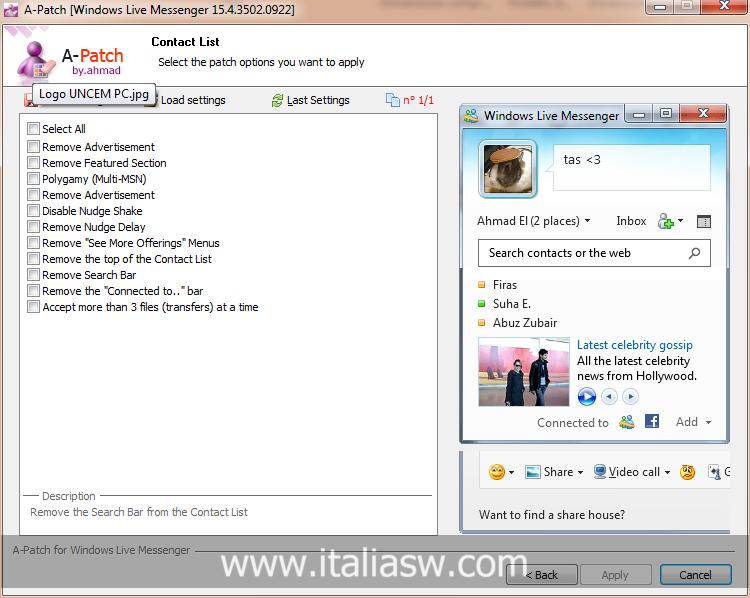Select contact Firas
750x598 pixels.
pyautogui.click(x=505, y=285)
